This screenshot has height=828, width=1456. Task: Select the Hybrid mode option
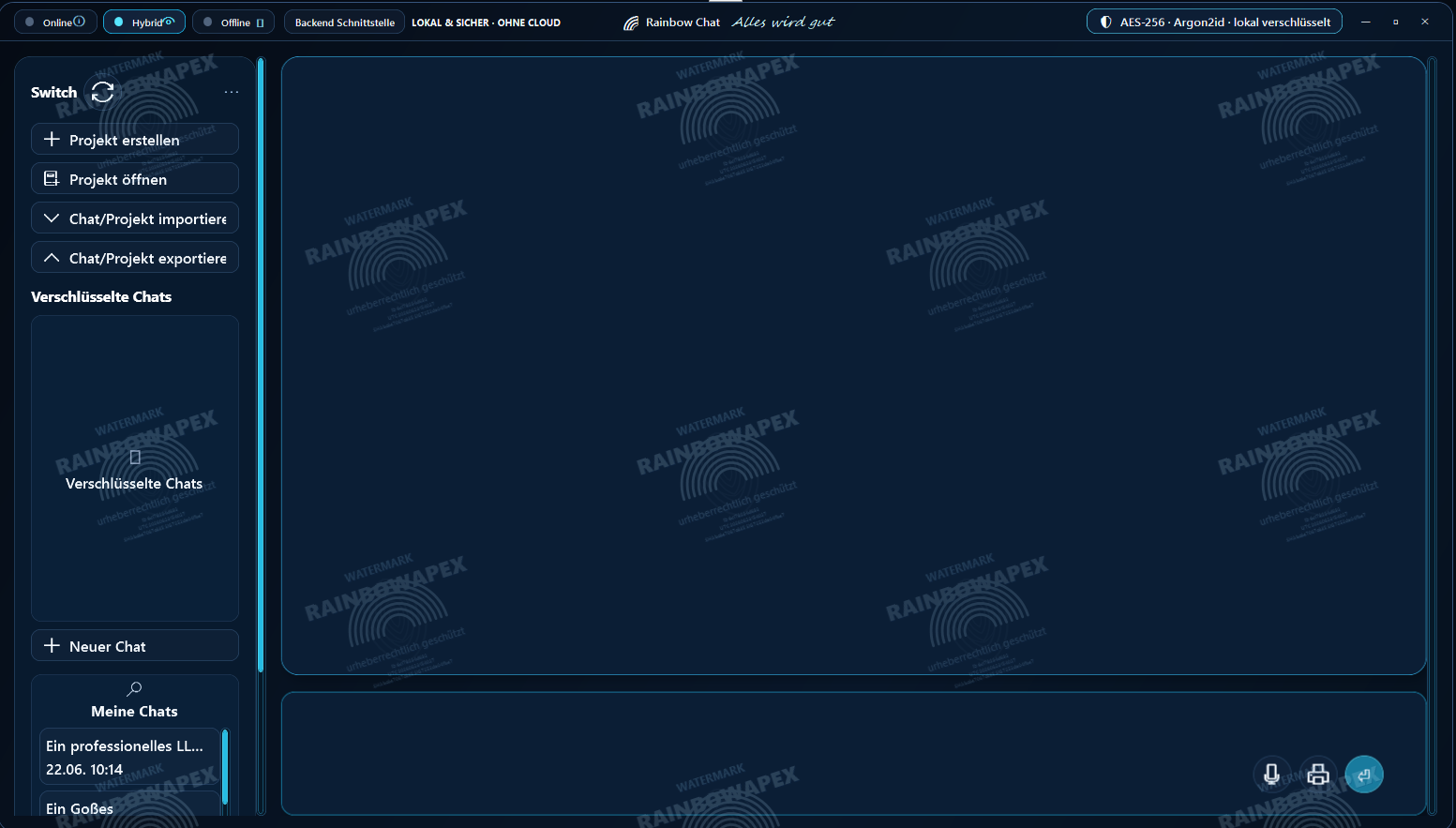tap(144, 22)
